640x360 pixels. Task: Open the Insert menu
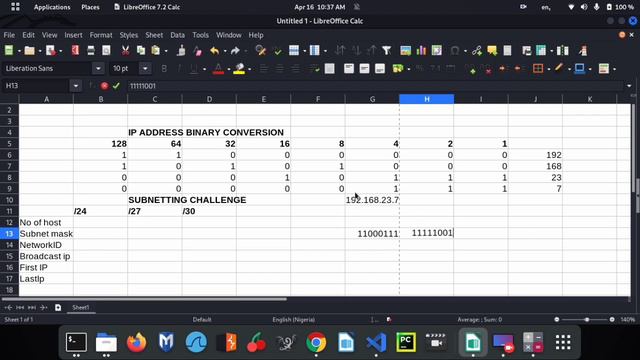(x=73, y=35)
